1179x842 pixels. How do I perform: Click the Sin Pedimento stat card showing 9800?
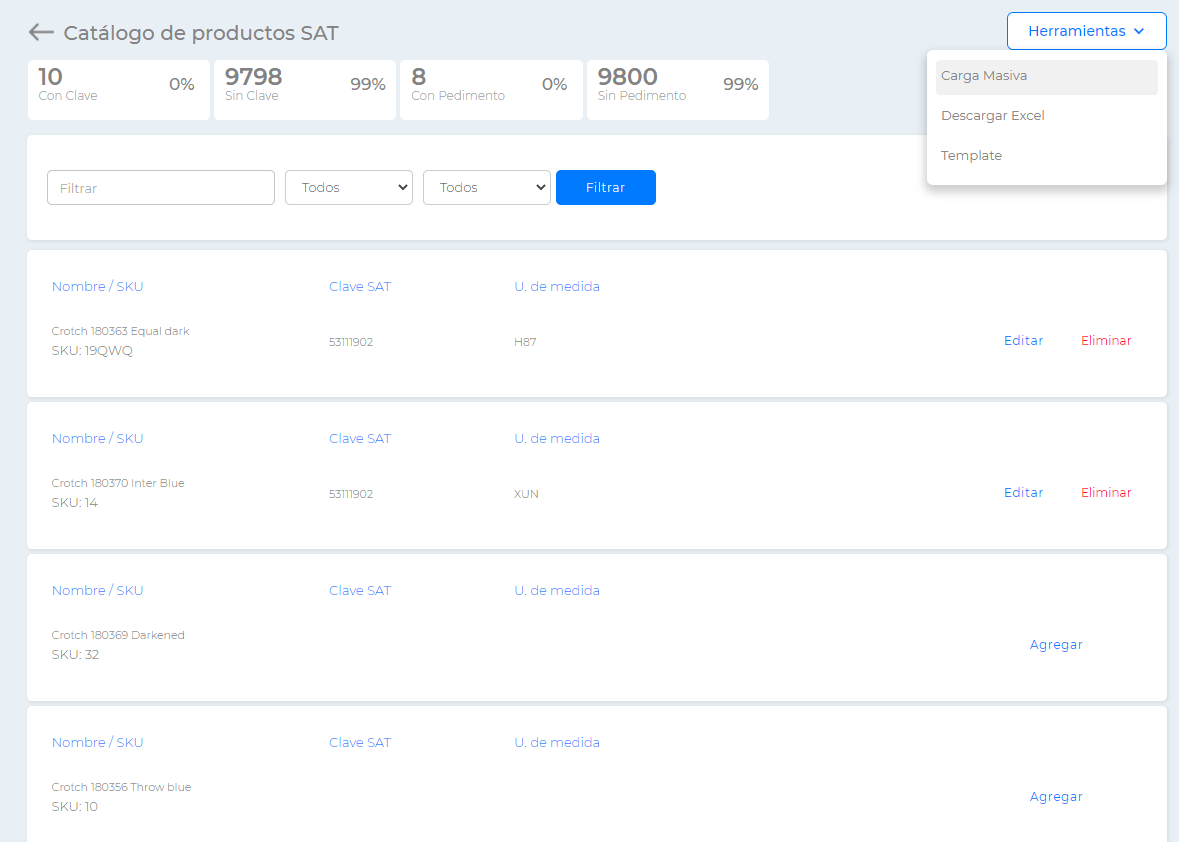pyautogui.click(x=677, y=90)
